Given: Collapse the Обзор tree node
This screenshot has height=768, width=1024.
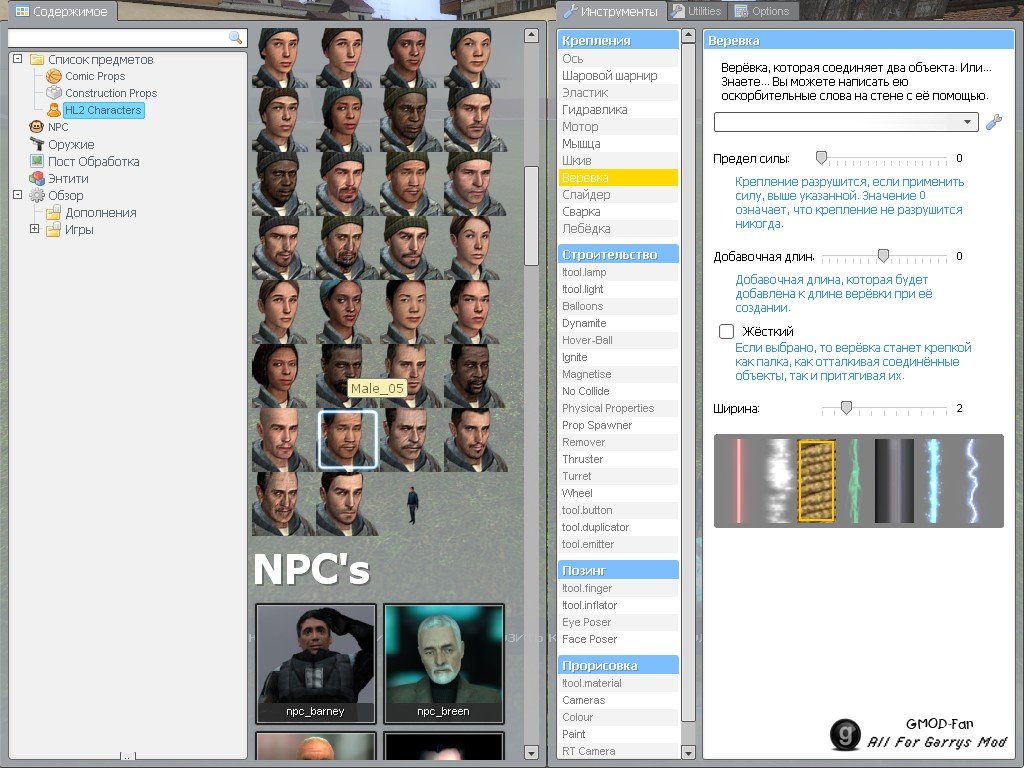Looking at the screenshot, I should [18, 195].
